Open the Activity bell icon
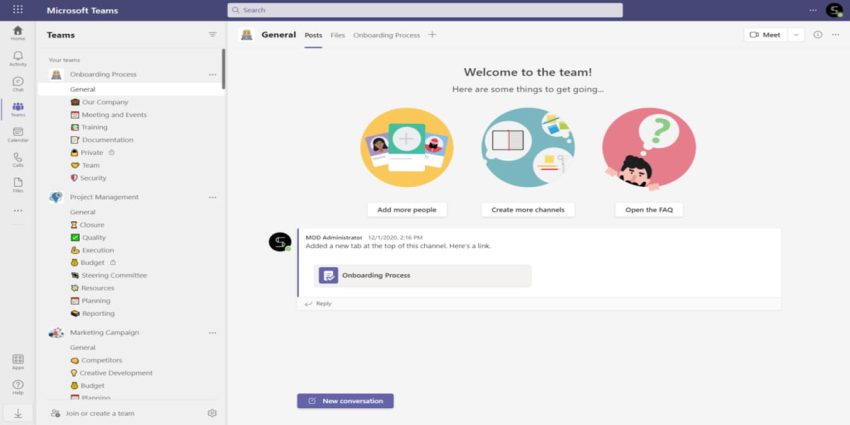 point(18,59)
